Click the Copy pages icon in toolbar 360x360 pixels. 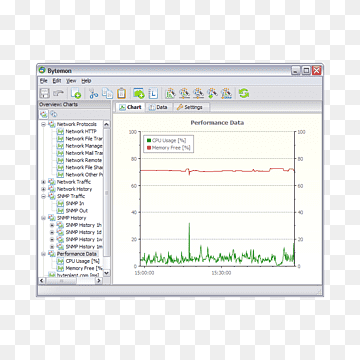(107, 93)
